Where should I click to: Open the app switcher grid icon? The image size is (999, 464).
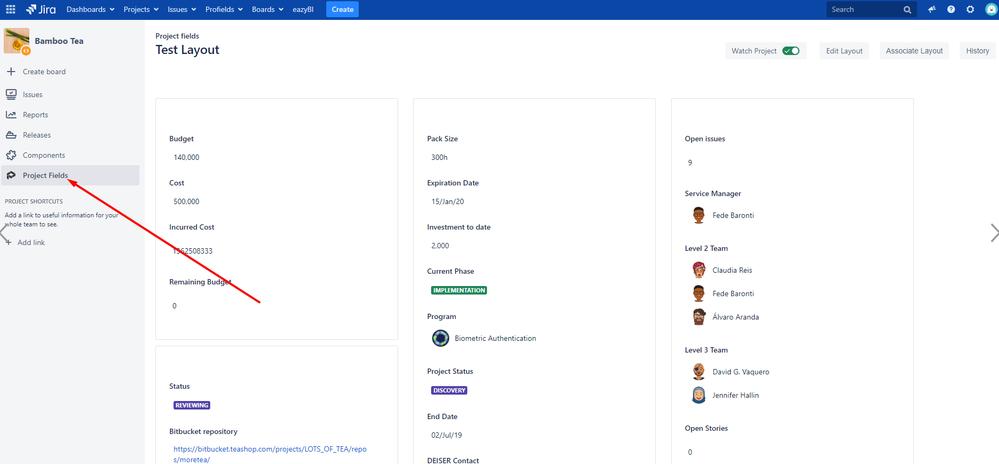(11, 10)
